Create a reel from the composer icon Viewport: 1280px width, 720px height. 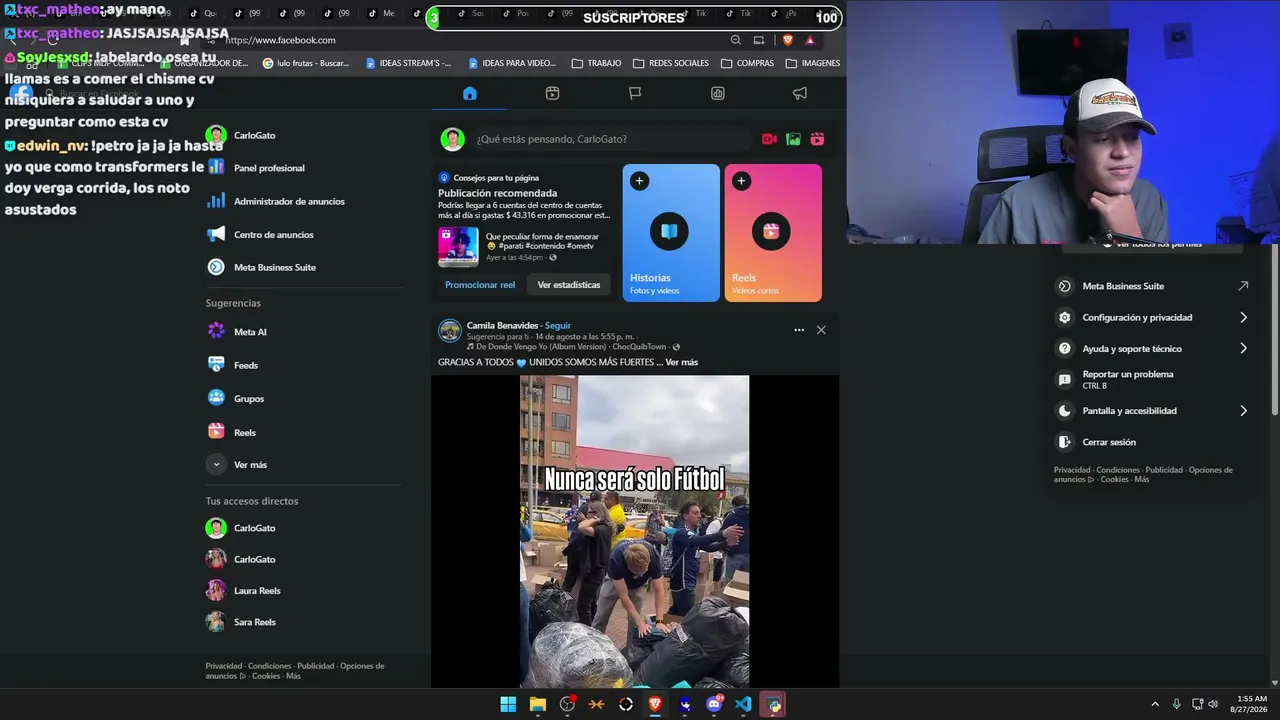tap(817, 139)
